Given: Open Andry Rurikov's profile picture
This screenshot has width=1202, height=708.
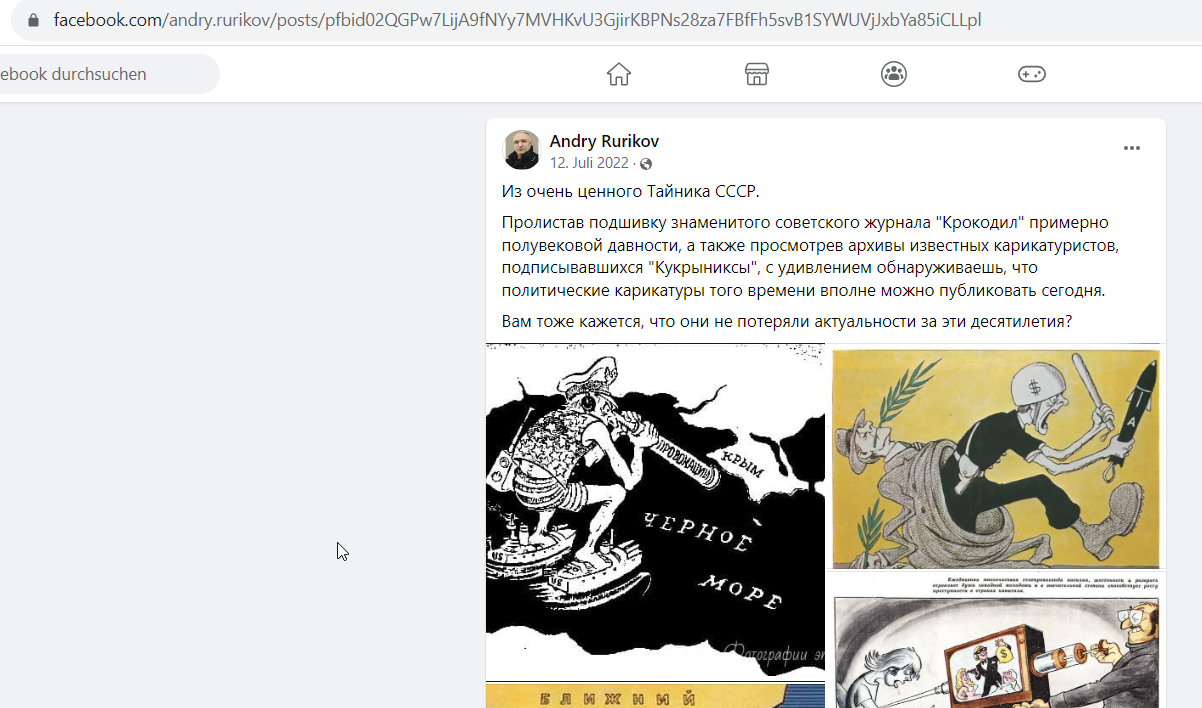Looking at the screenshot, I should coord(522,150).
